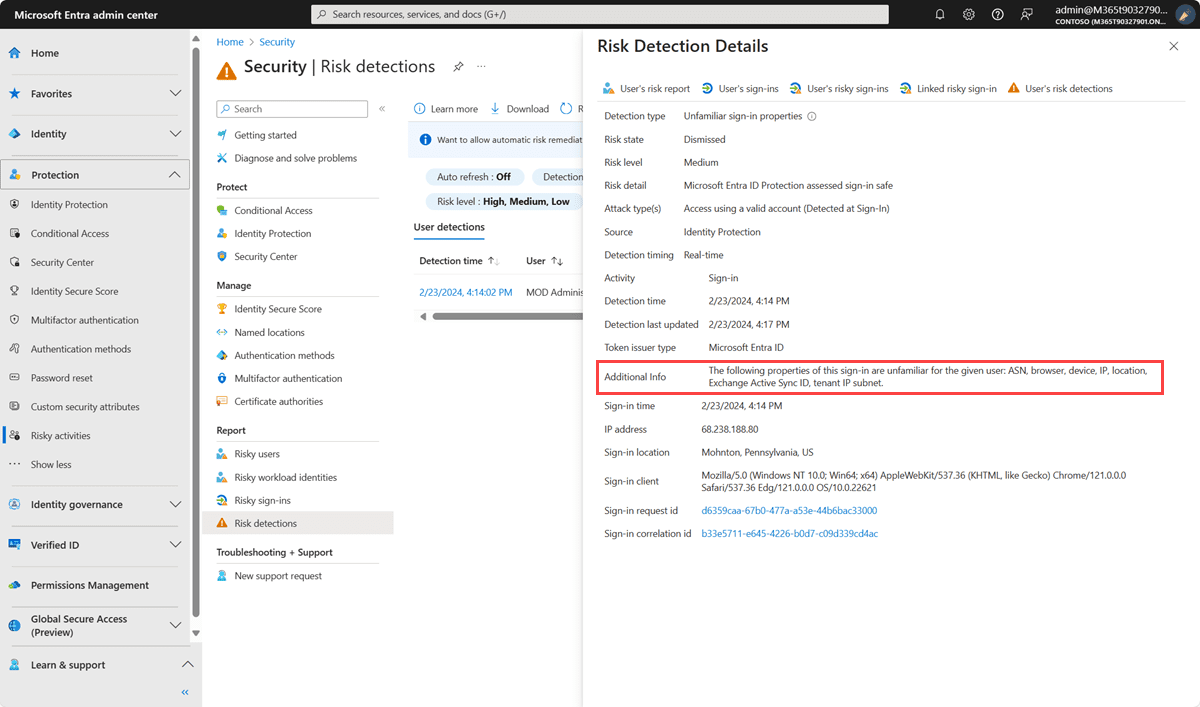This screenshot has height=707, width=1200.
Task: Open User's risky sign-ins
Action: click(839, 88)
